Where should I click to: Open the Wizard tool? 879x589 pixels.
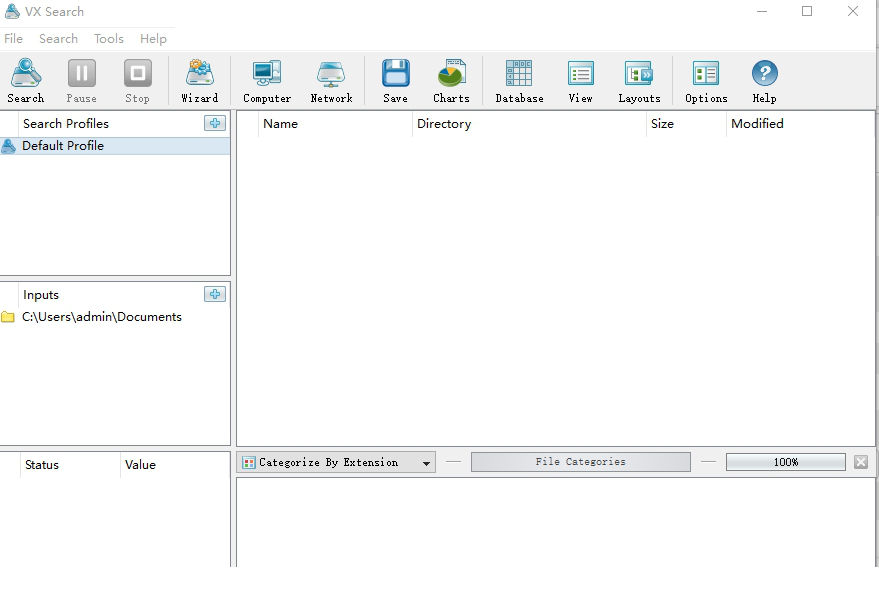click(x=199, y=80)
